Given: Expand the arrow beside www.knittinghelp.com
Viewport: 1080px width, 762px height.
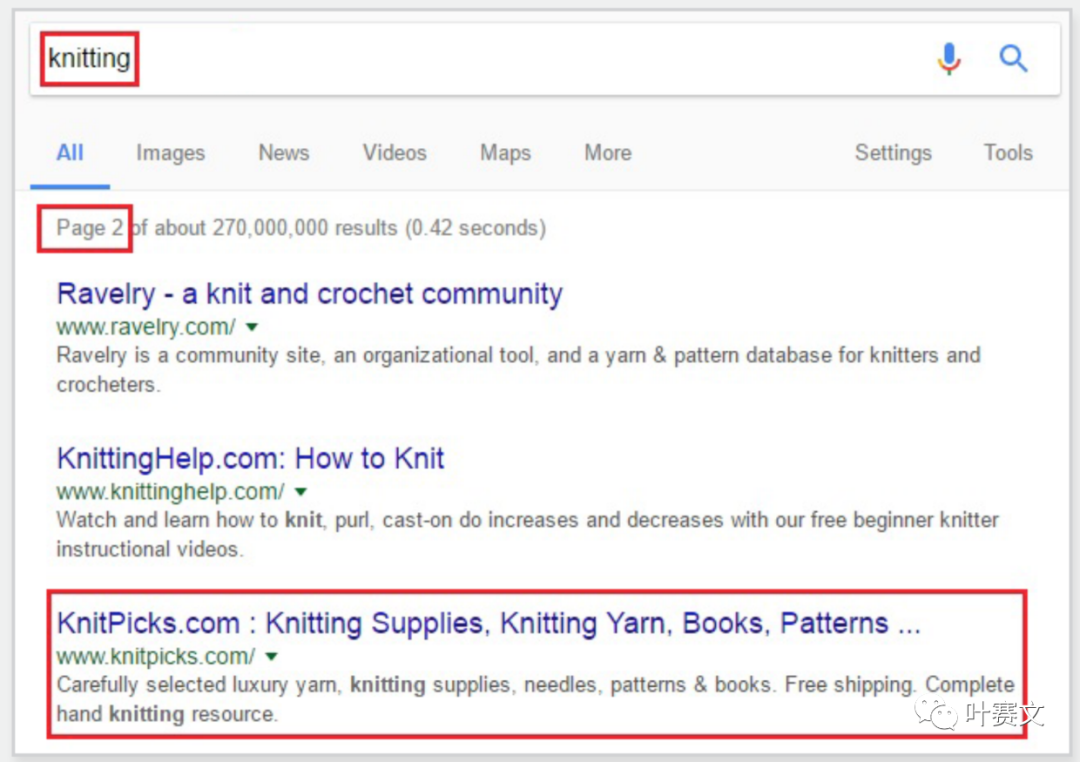Looking at the screenshot, I should click(x=301, y=492).
